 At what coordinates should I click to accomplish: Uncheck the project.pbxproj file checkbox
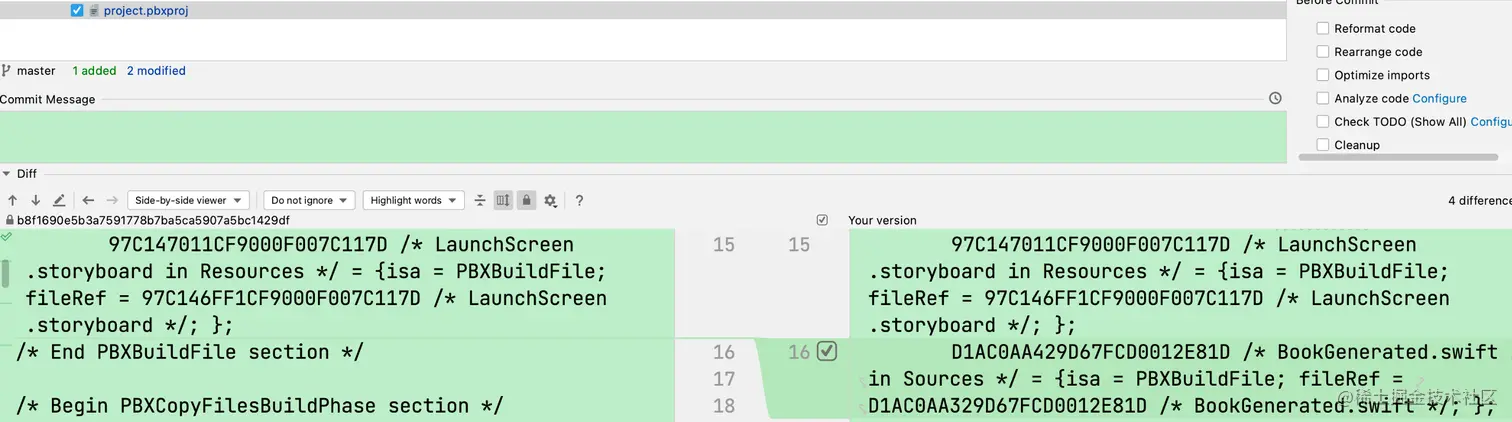(x=77, y=11)
